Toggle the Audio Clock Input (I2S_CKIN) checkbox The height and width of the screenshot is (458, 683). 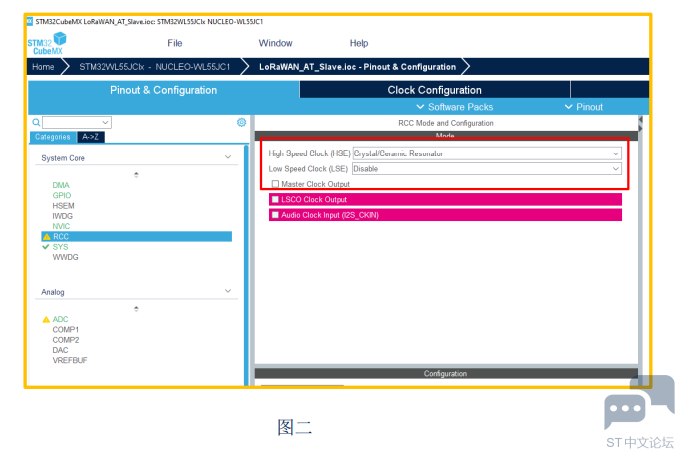[275, 215]
